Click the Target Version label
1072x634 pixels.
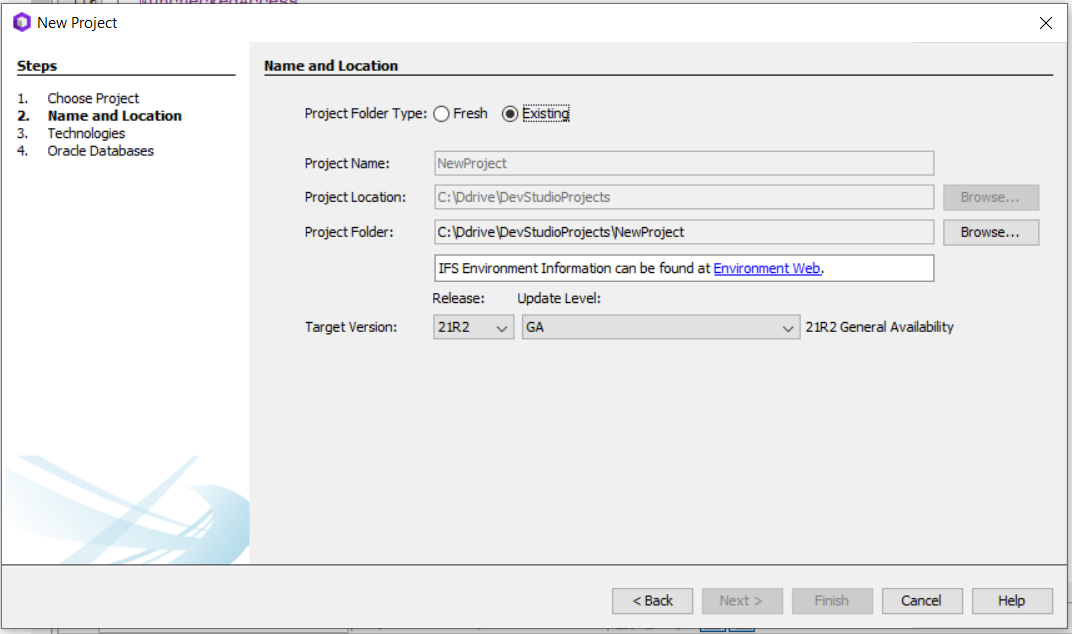click(351, 327)
